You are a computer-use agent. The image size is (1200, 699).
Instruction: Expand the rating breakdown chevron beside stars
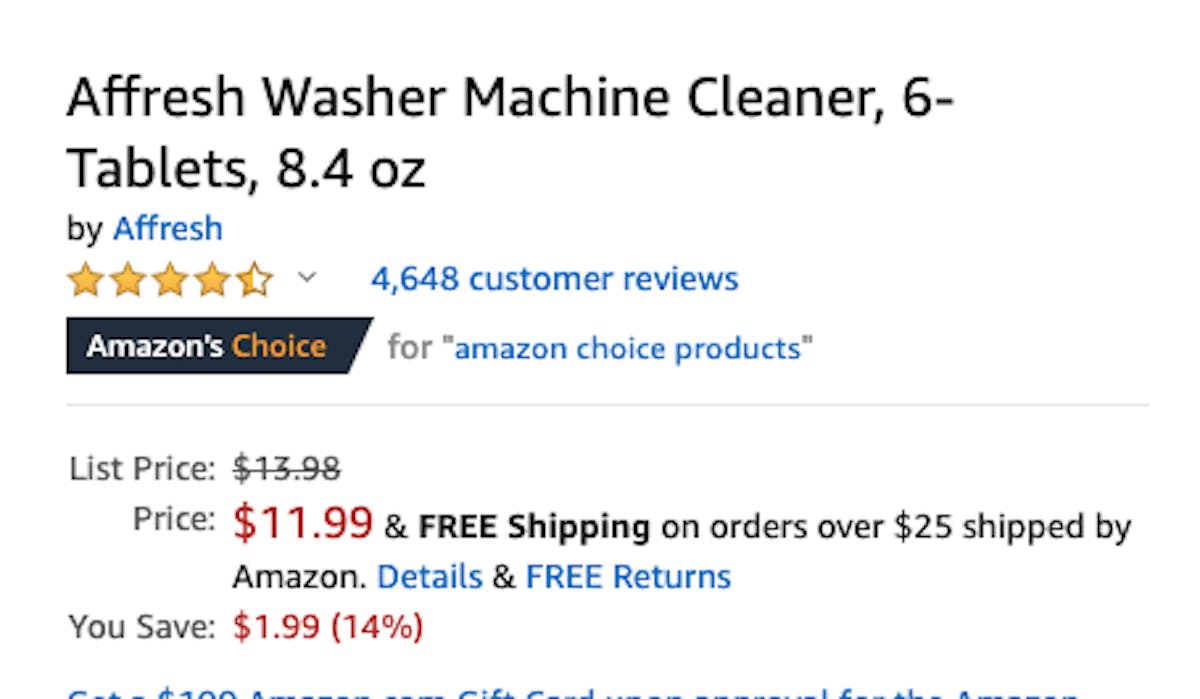click(307, 277)
